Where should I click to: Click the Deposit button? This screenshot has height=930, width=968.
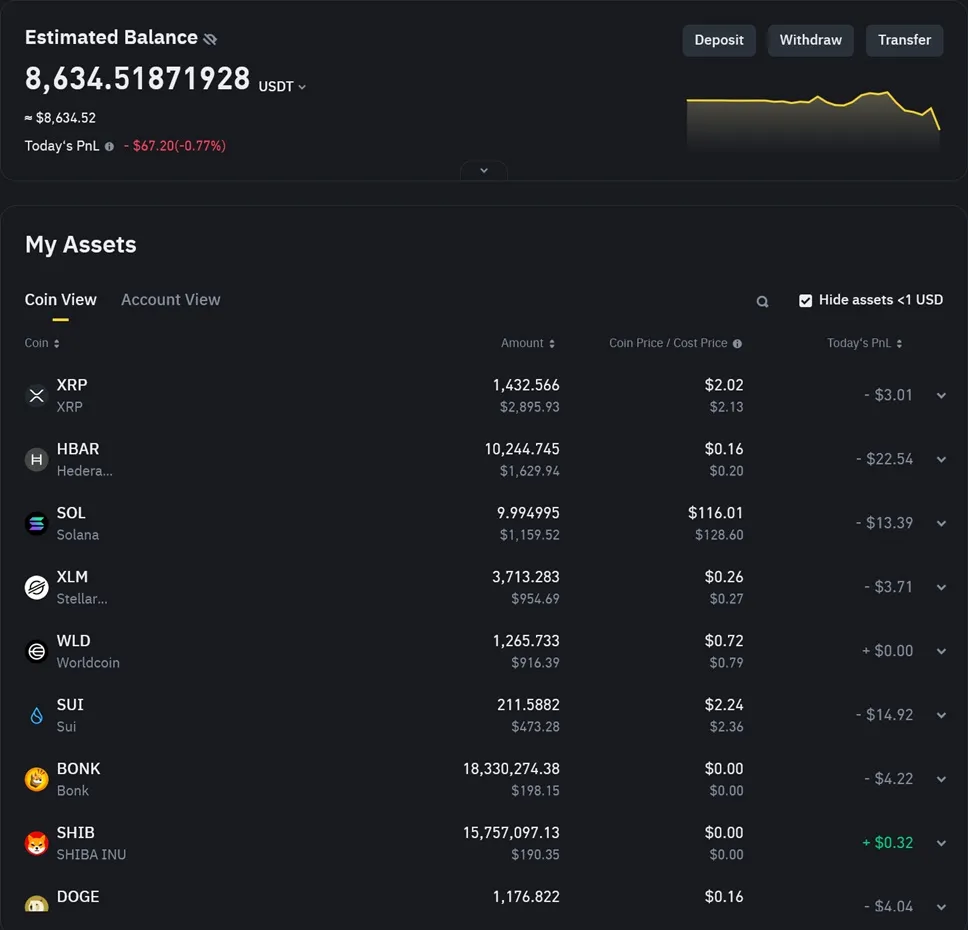click(x=719, y=40)
